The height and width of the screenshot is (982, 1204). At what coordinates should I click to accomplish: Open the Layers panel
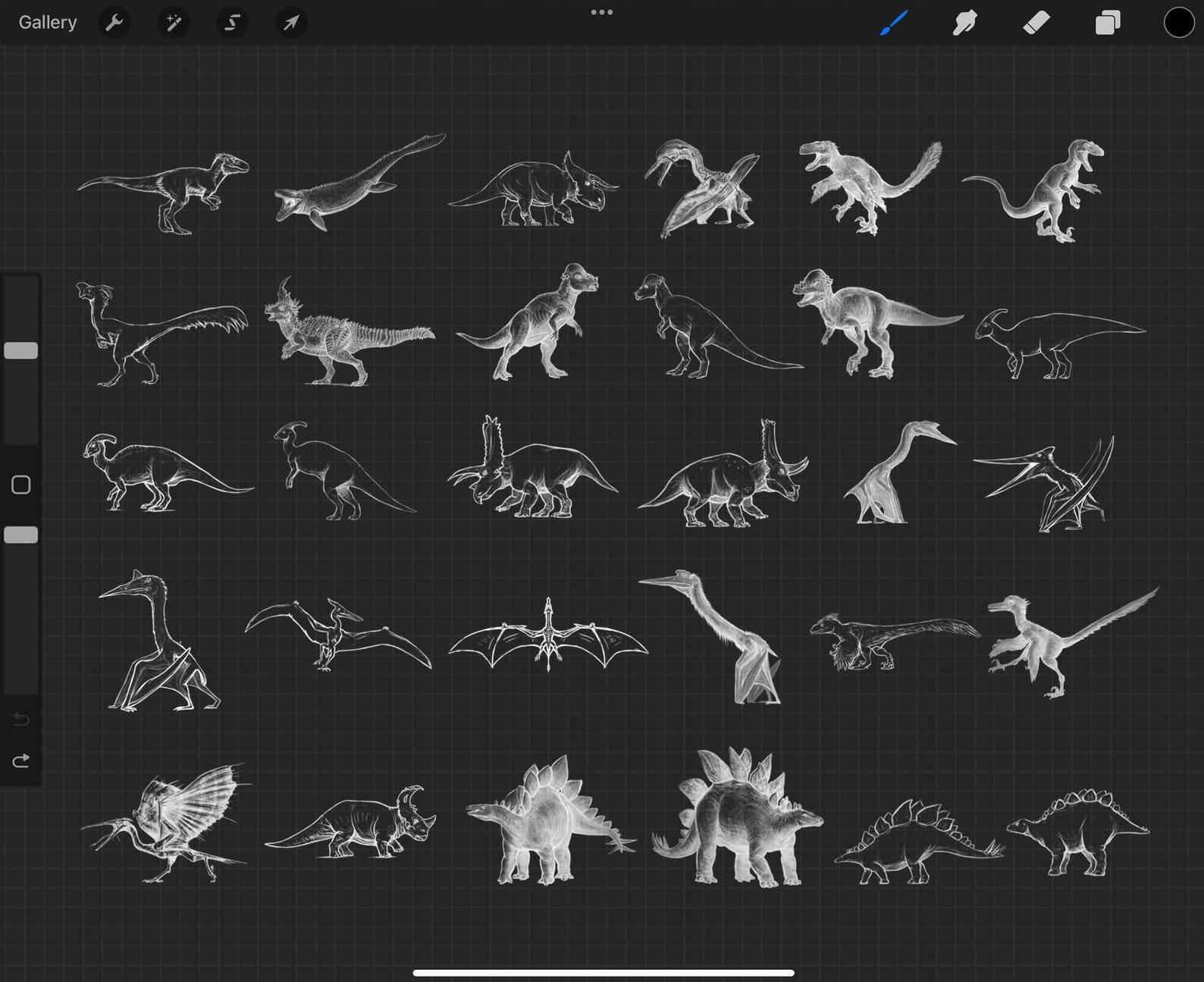(x=1108, y=23)
